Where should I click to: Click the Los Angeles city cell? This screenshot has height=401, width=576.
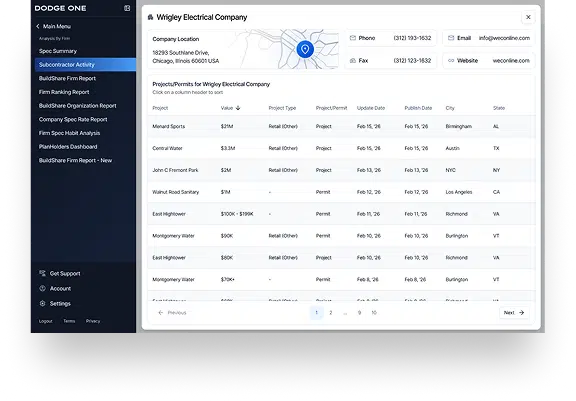(459, 192)
